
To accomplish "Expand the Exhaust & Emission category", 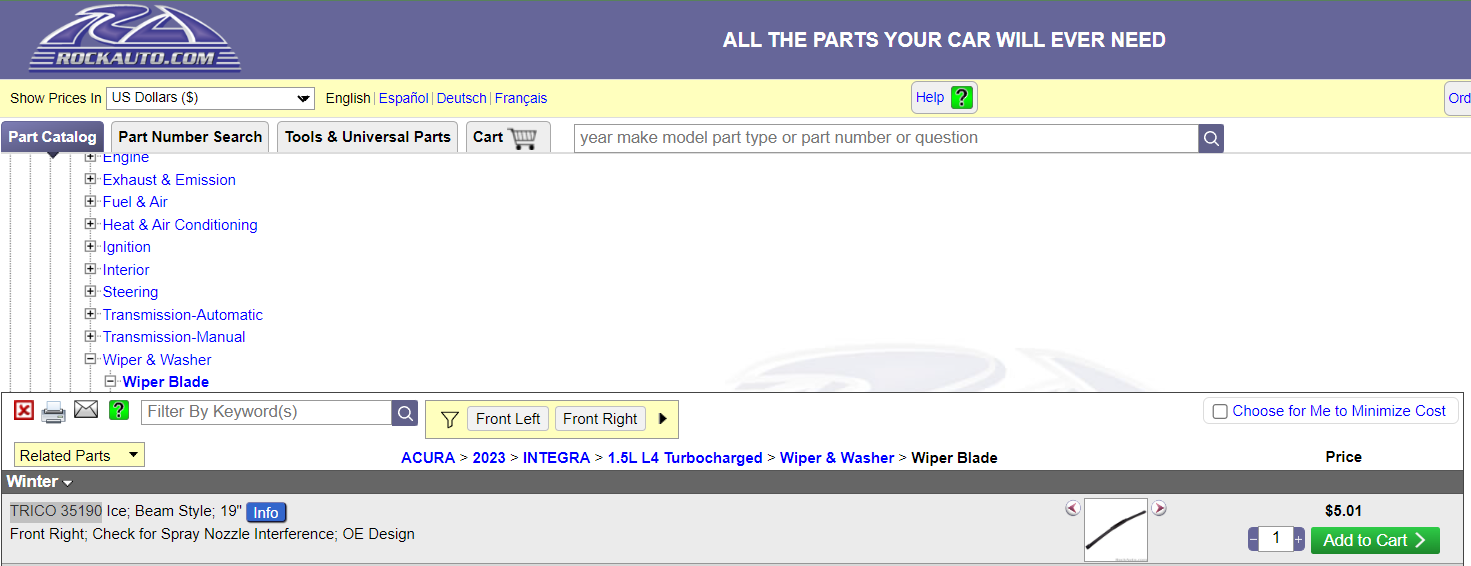I will (91, 179).
